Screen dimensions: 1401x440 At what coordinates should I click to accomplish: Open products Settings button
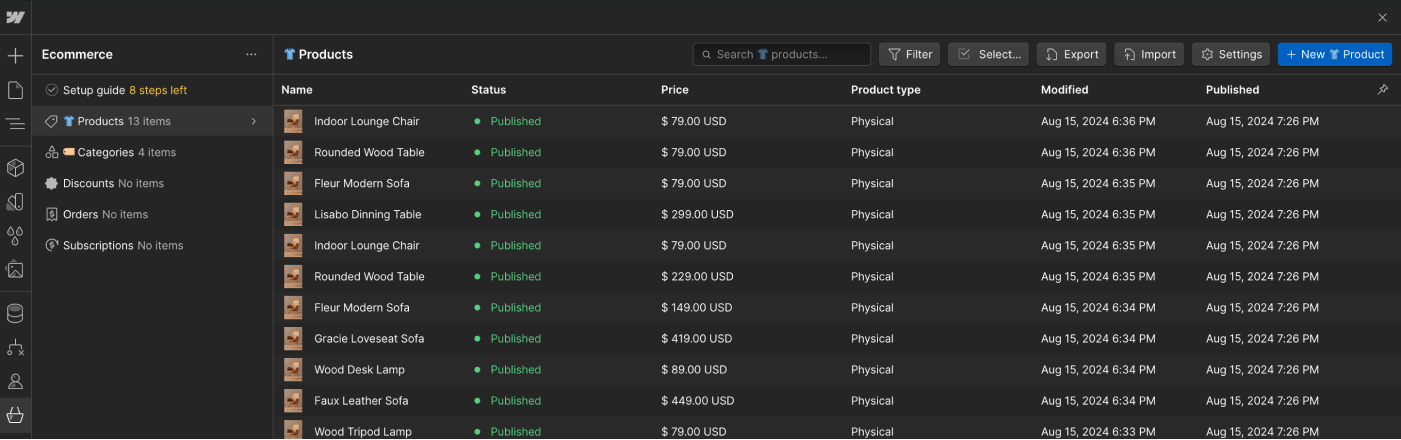pos(1231,54)
